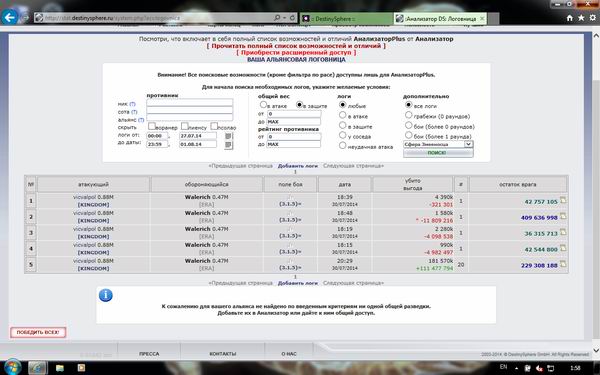
Task: Open the media player taskbar icon
Action: (x=81, y=368)
